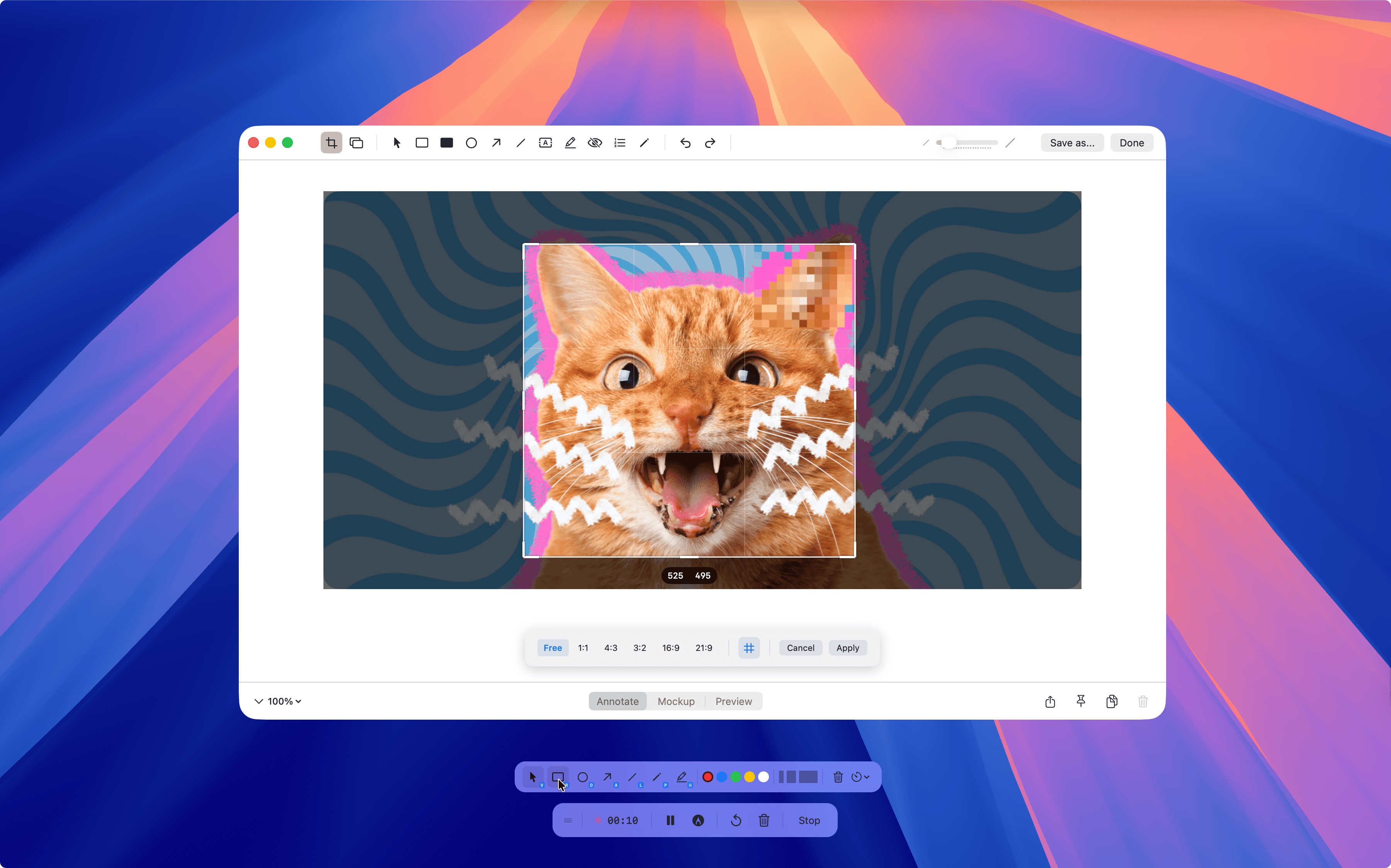The height and width of the screenshot is (868, 1391).
Task: Select the Crop tool in top toolbar
Action: (x=331, y=143)
